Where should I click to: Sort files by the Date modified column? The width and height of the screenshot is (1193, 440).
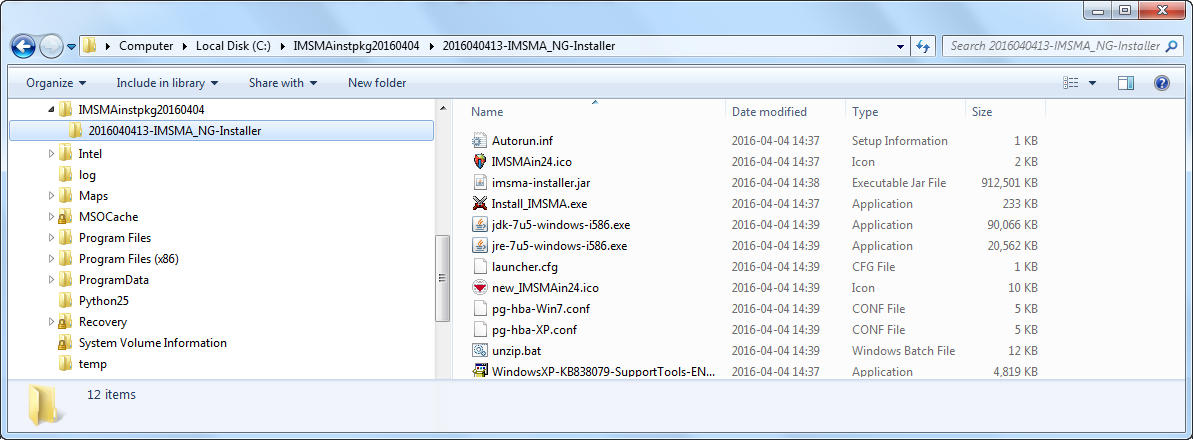pos(769,112)
